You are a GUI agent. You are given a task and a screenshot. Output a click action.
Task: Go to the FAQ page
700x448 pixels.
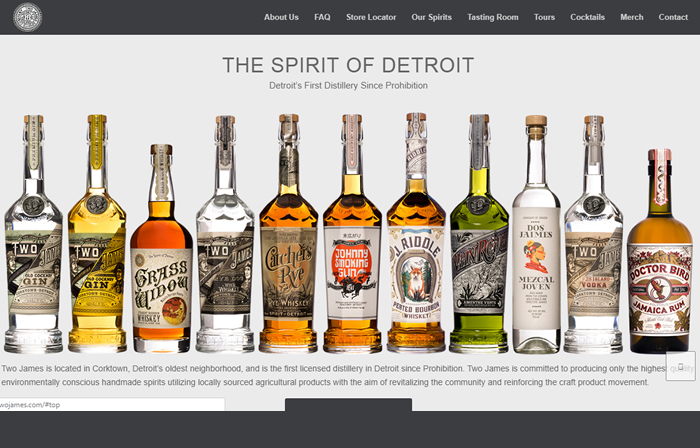pos(322,17)
